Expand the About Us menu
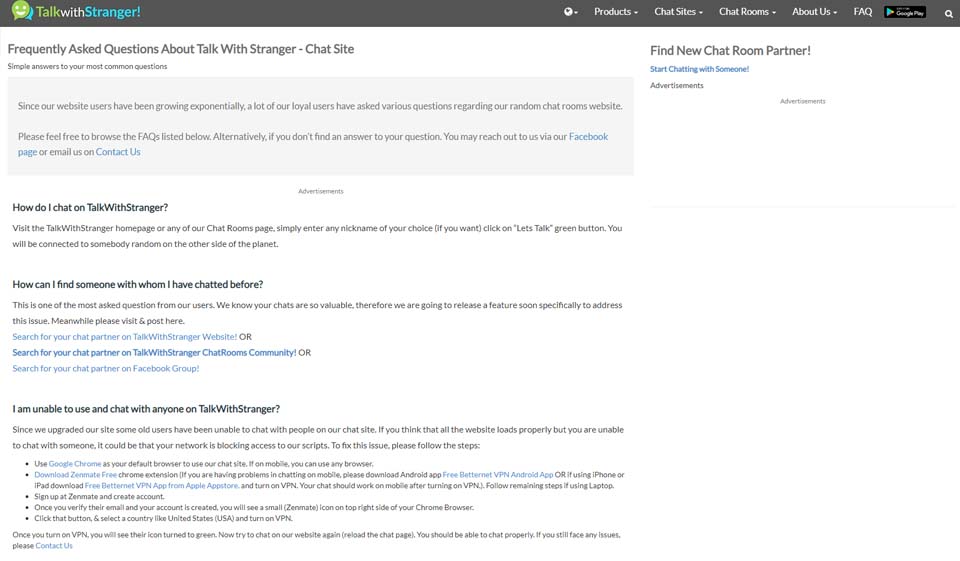This screenshot has width=960, height=561. (814, 12)
